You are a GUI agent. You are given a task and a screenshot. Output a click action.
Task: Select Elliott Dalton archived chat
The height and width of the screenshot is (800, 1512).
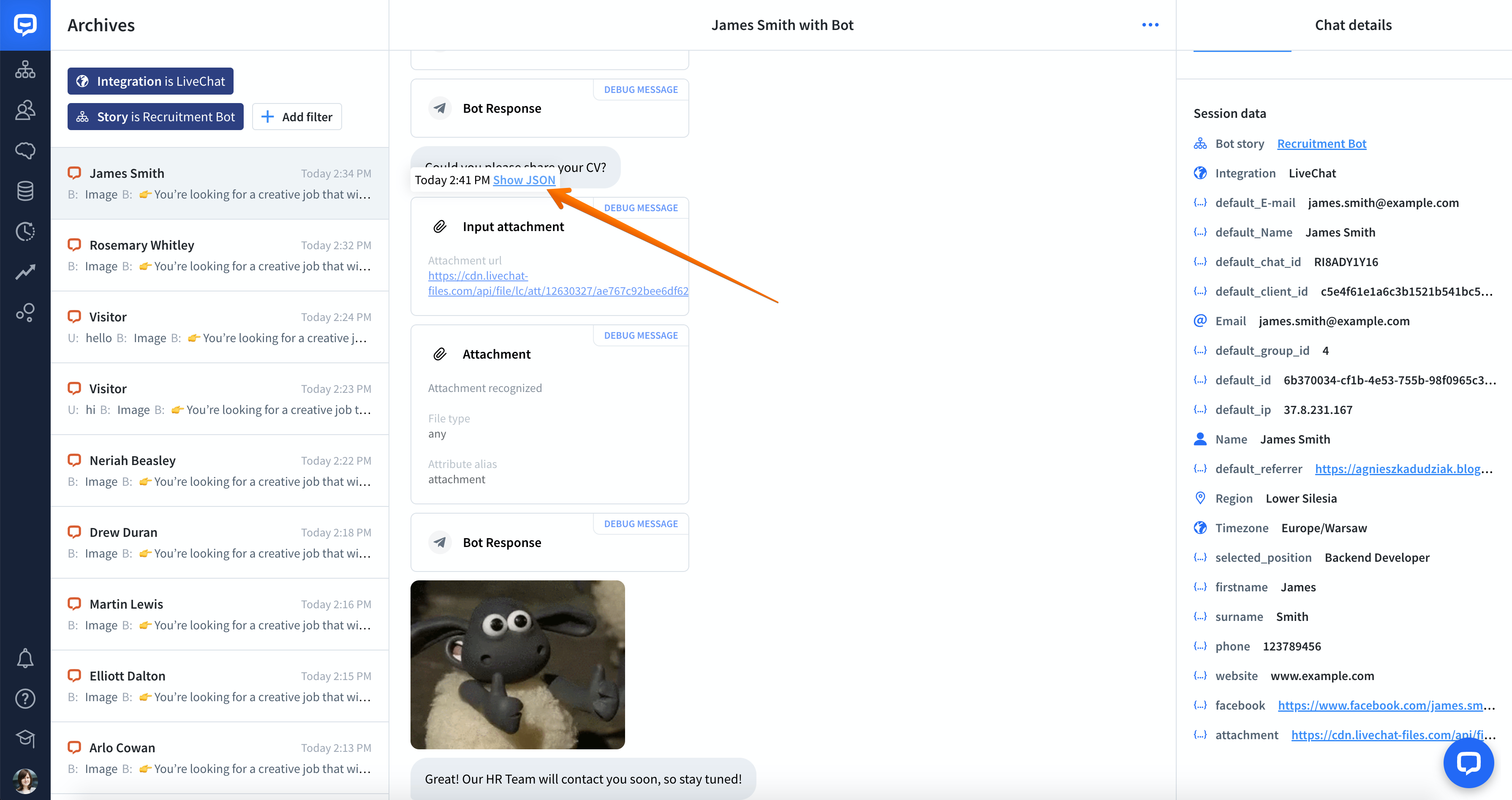coord(220,686)
